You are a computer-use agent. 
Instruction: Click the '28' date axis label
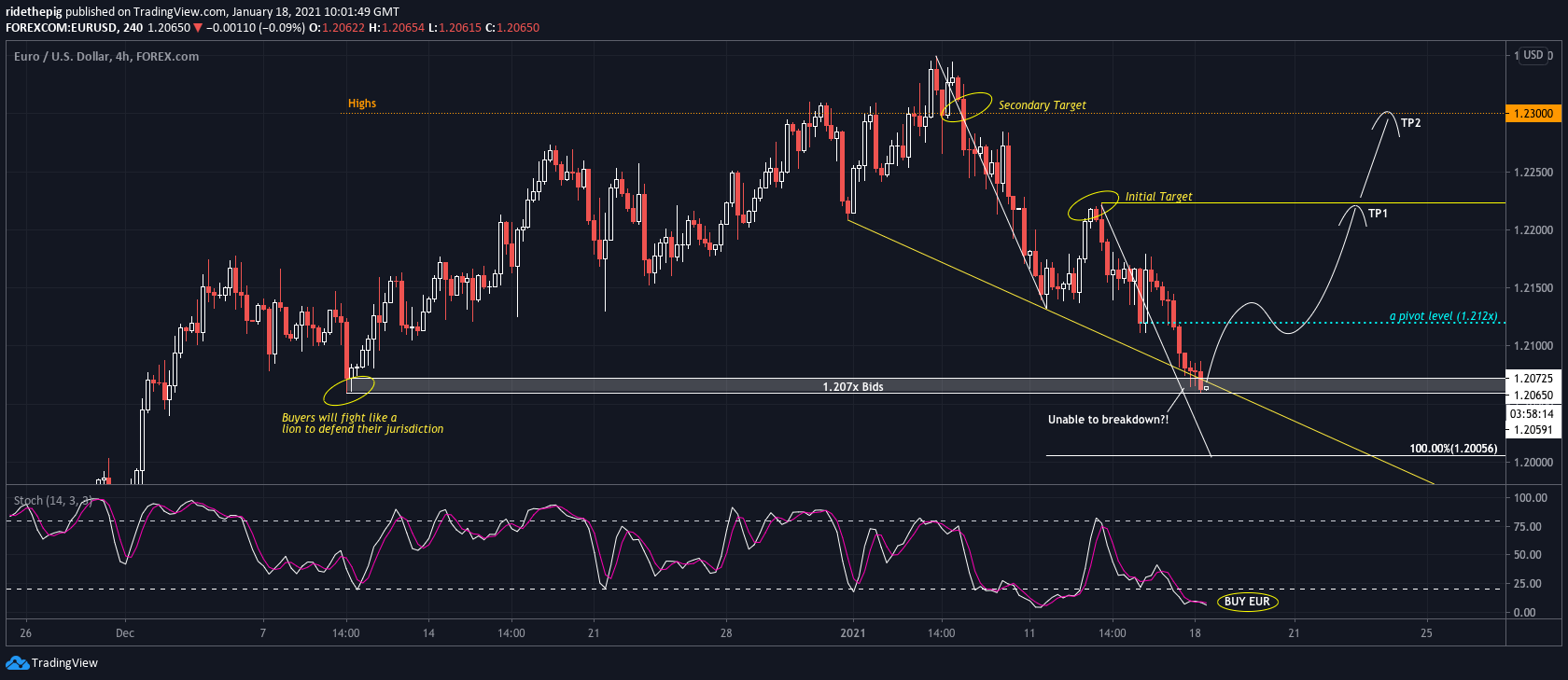point(726,633)
